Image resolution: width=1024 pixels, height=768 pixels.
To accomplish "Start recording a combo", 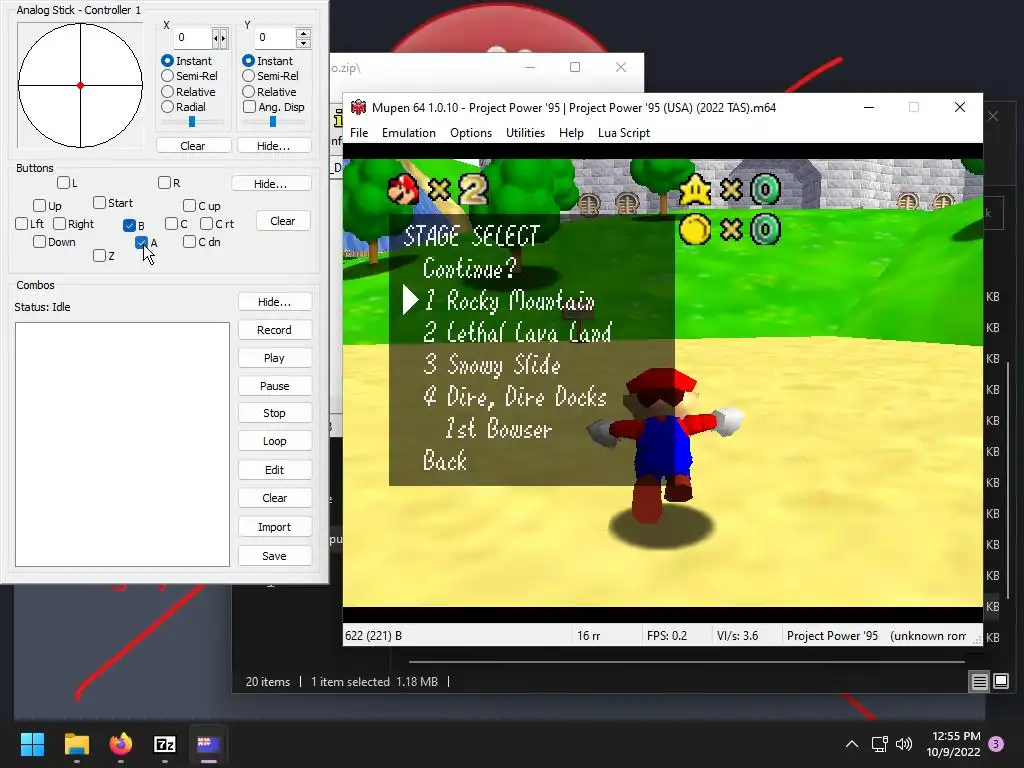I will 274,330.
